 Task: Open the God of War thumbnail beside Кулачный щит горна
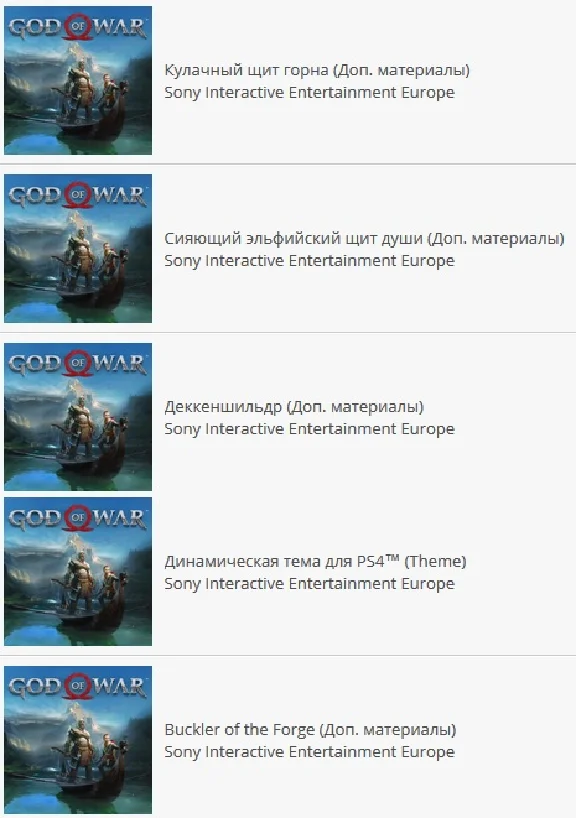pyautogui.click(x=78, y=80)
